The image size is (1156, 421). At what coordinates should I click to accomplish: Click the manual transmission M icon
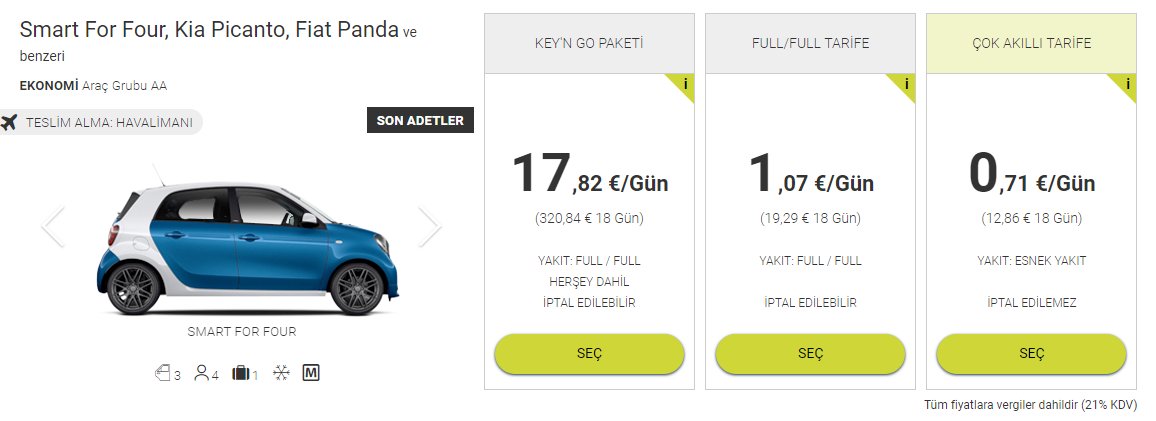coord(310,373)
